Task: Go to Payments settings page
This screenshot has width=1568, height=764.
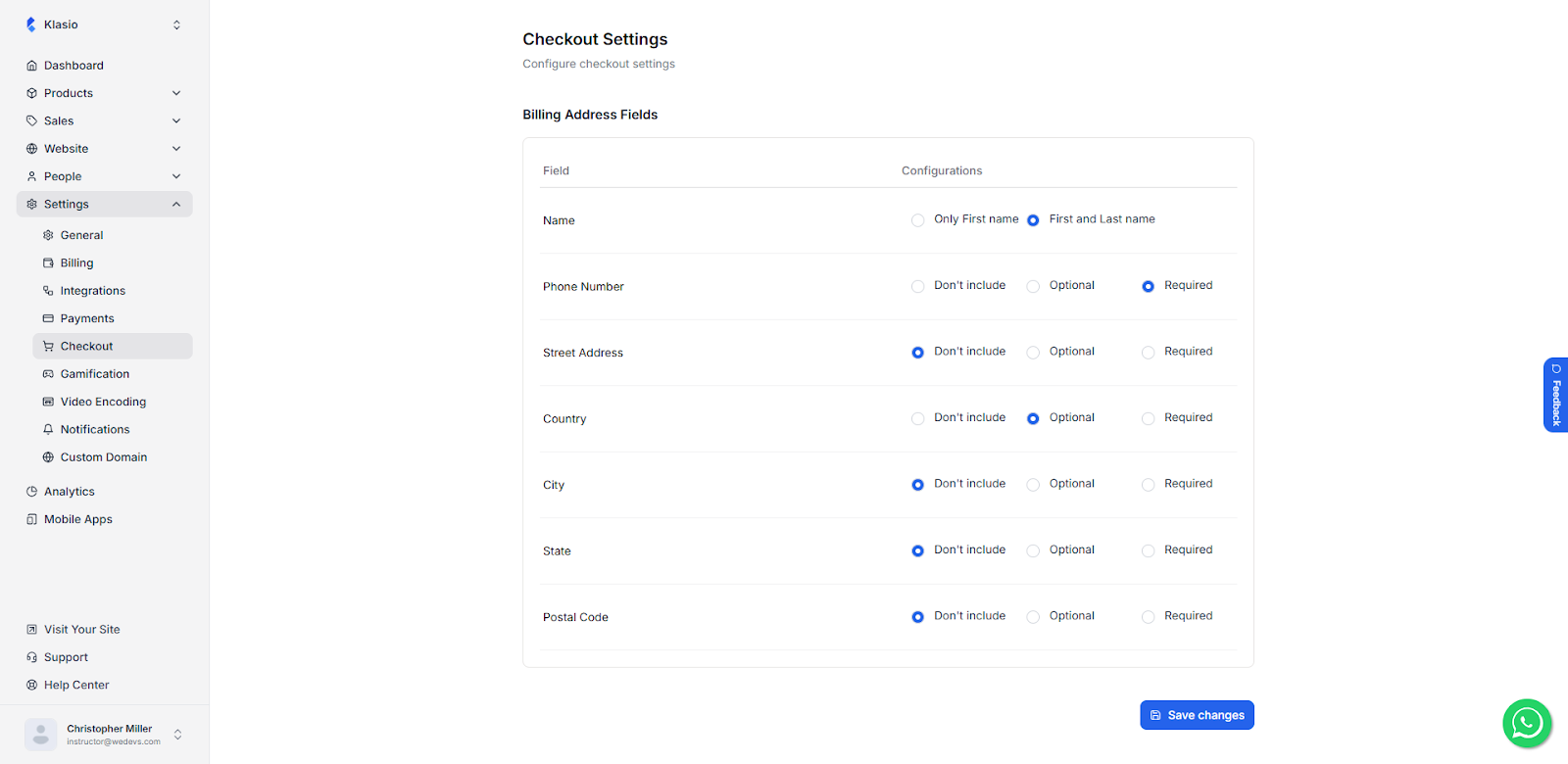Action: coord(87,318)
